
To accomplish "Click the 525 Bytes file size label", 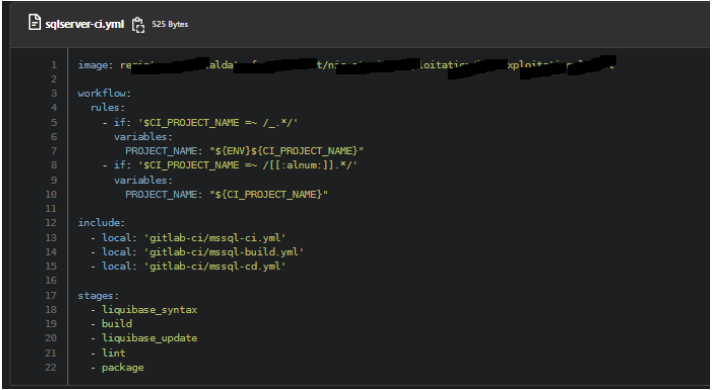I will pyautogui.click(x=170, y=24).
